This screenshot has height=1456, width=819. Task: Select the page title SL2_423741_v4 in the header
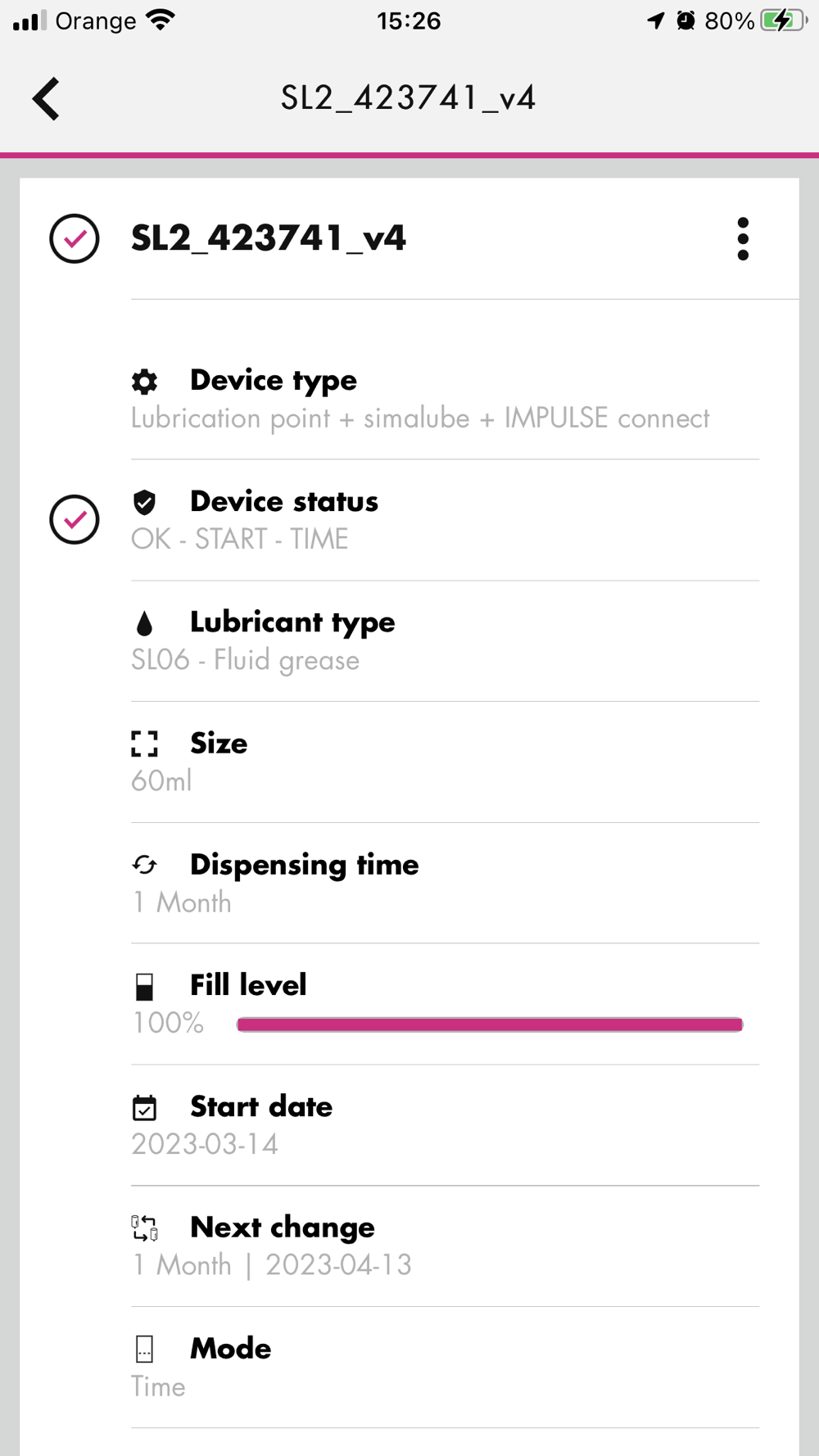click(x=408, y=99)
